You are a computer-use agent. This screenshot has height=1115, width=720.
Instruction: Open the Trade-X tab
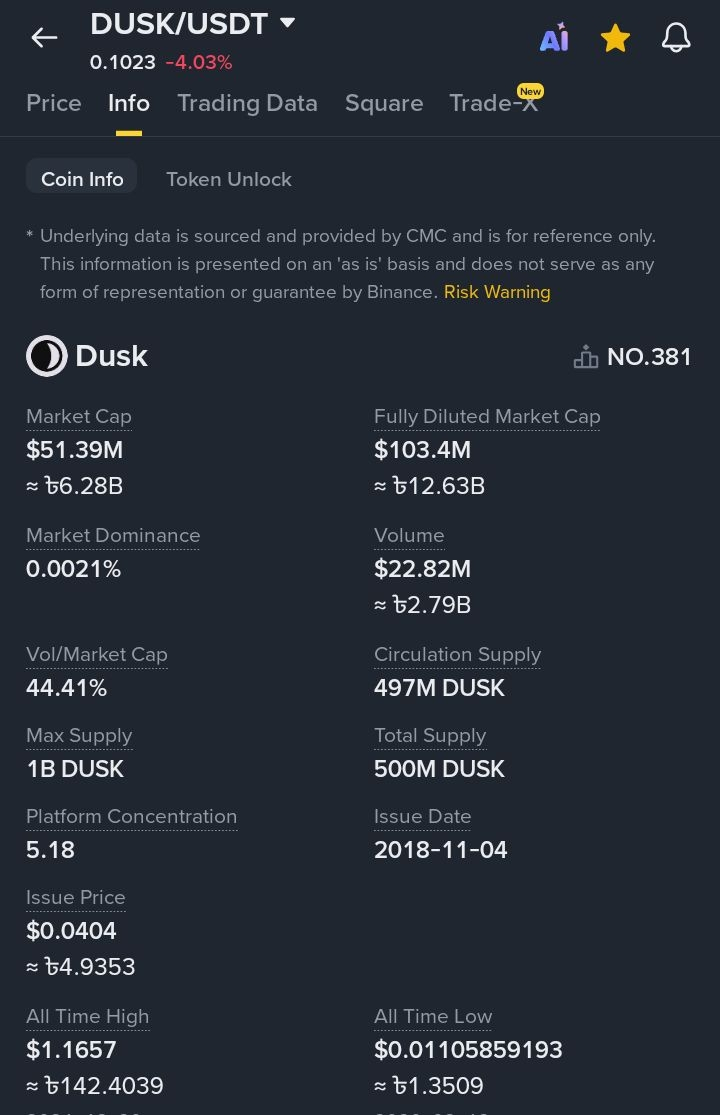click(x=493, y=103)
